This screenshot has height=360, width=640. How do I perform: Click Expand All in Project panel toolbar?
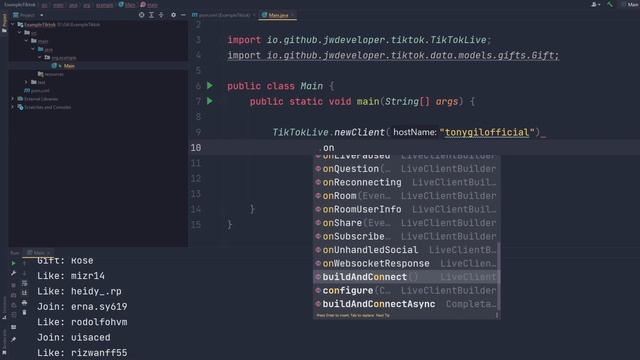(151, 15)
